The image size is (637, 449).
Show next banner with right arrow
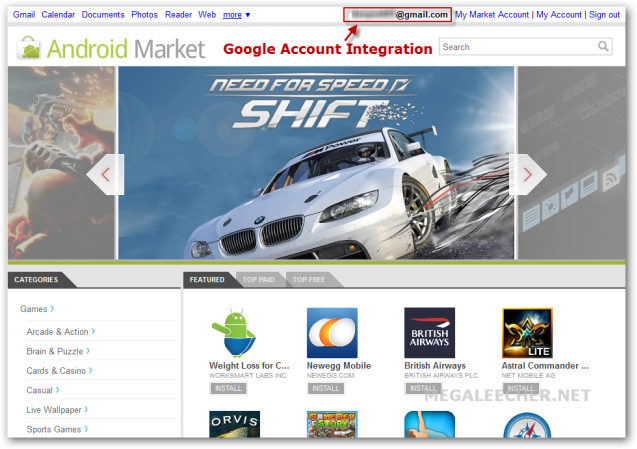527,175
